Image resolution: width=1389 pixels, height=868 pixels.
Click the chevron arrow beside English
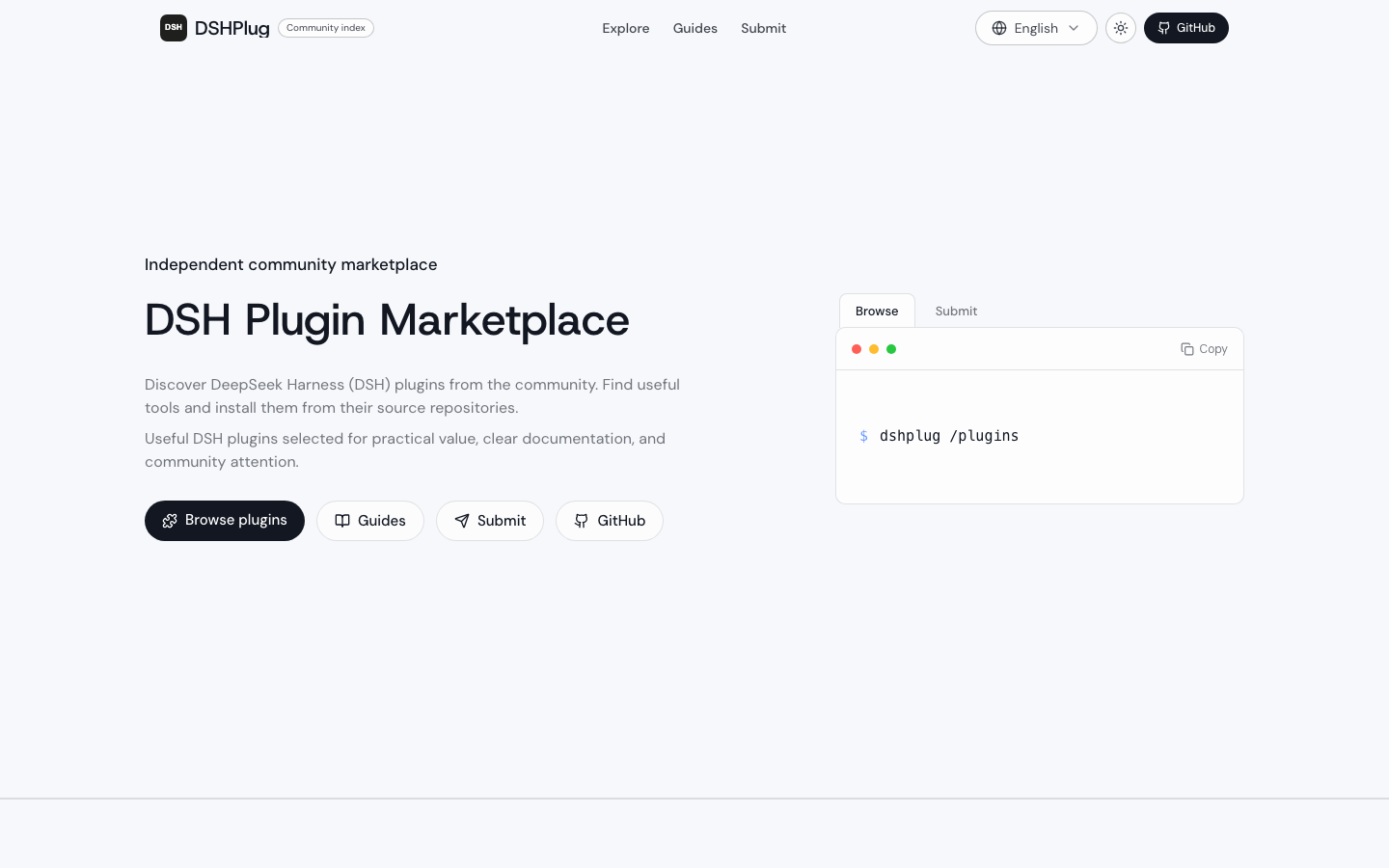tap(1074, 28)
